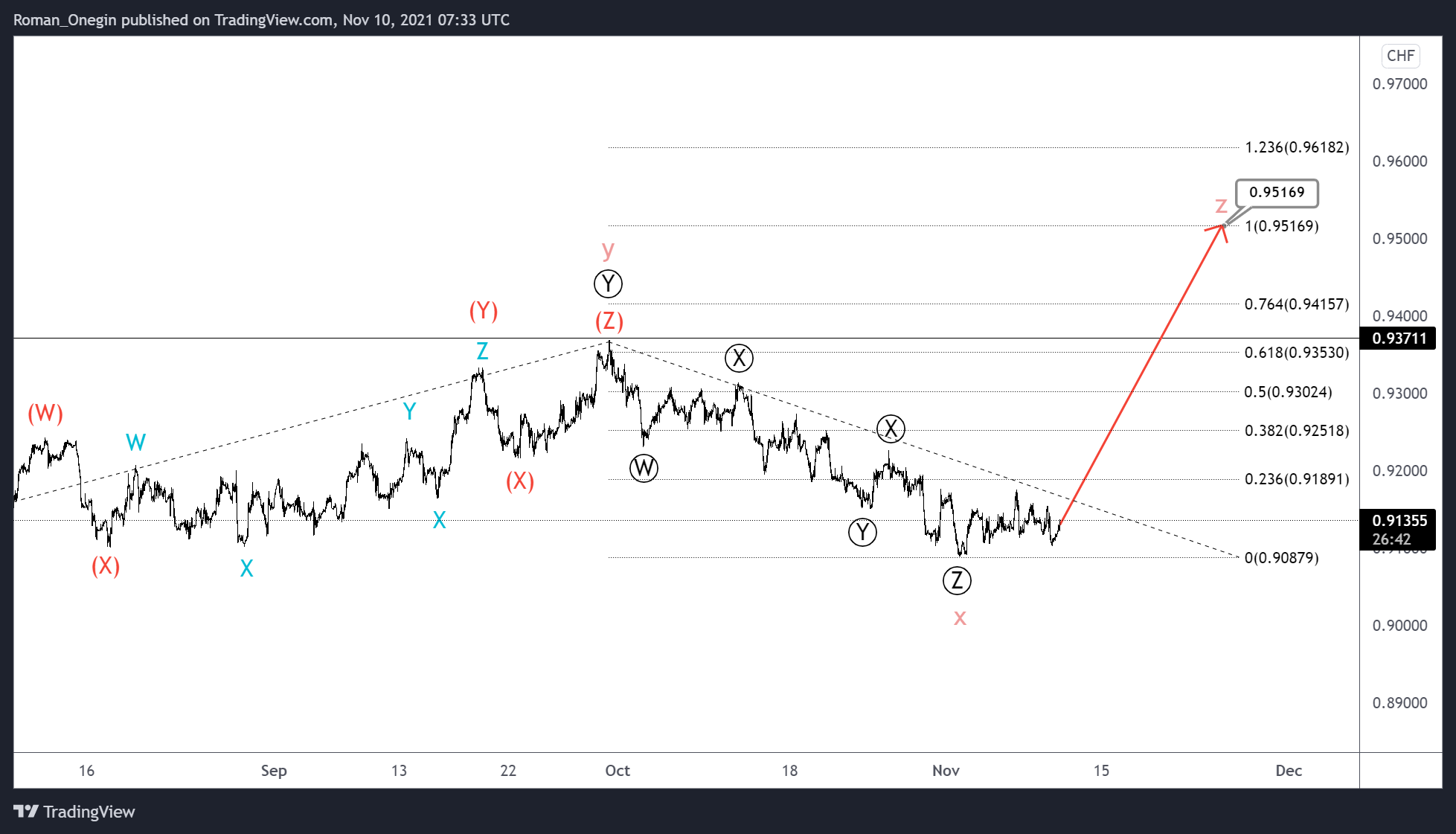Click the pink x label at bottom
1456x834 pixels.
[x=960, y=618]
